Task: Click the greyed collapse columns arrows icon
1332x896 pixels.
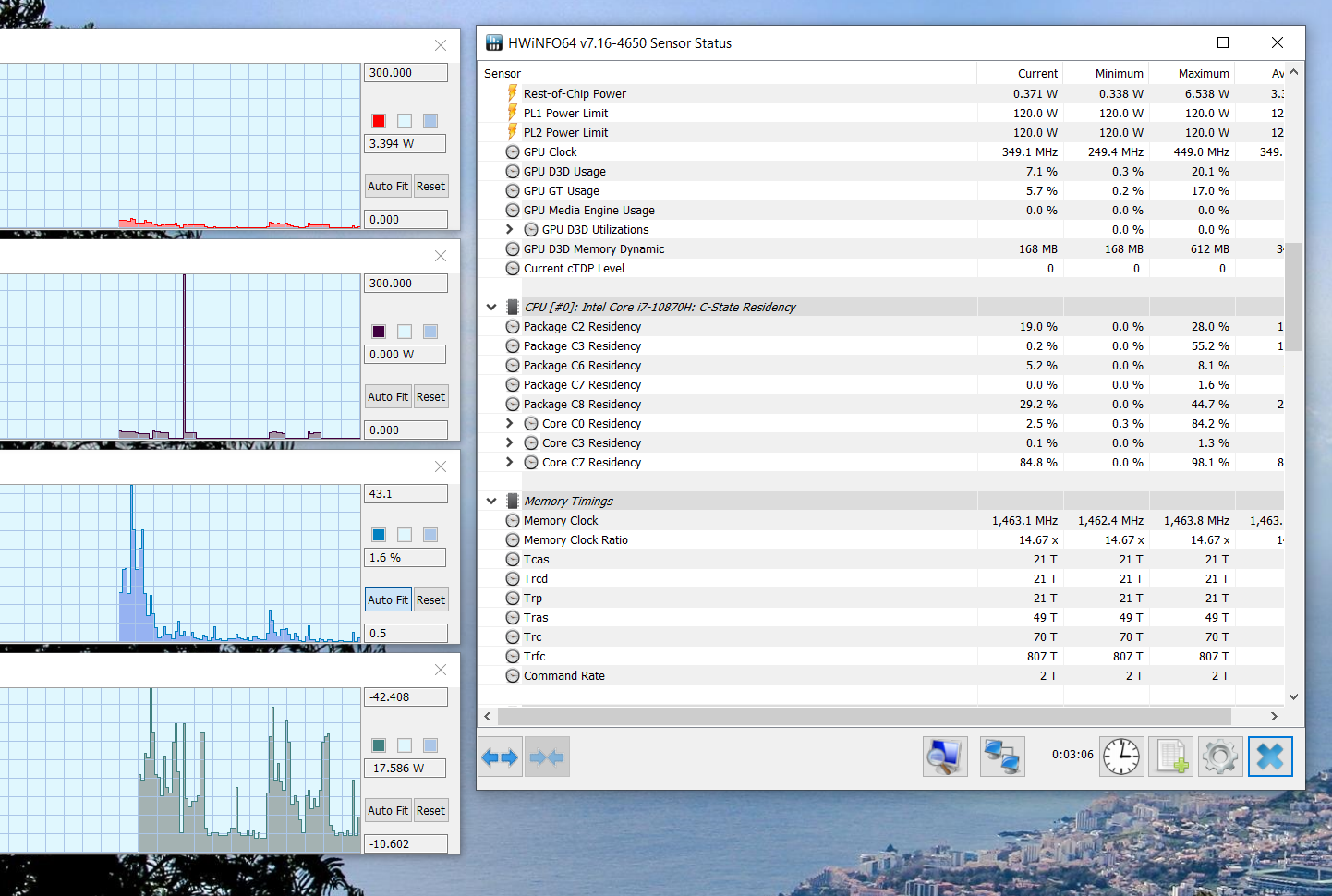Action: [x=547, y=757]
